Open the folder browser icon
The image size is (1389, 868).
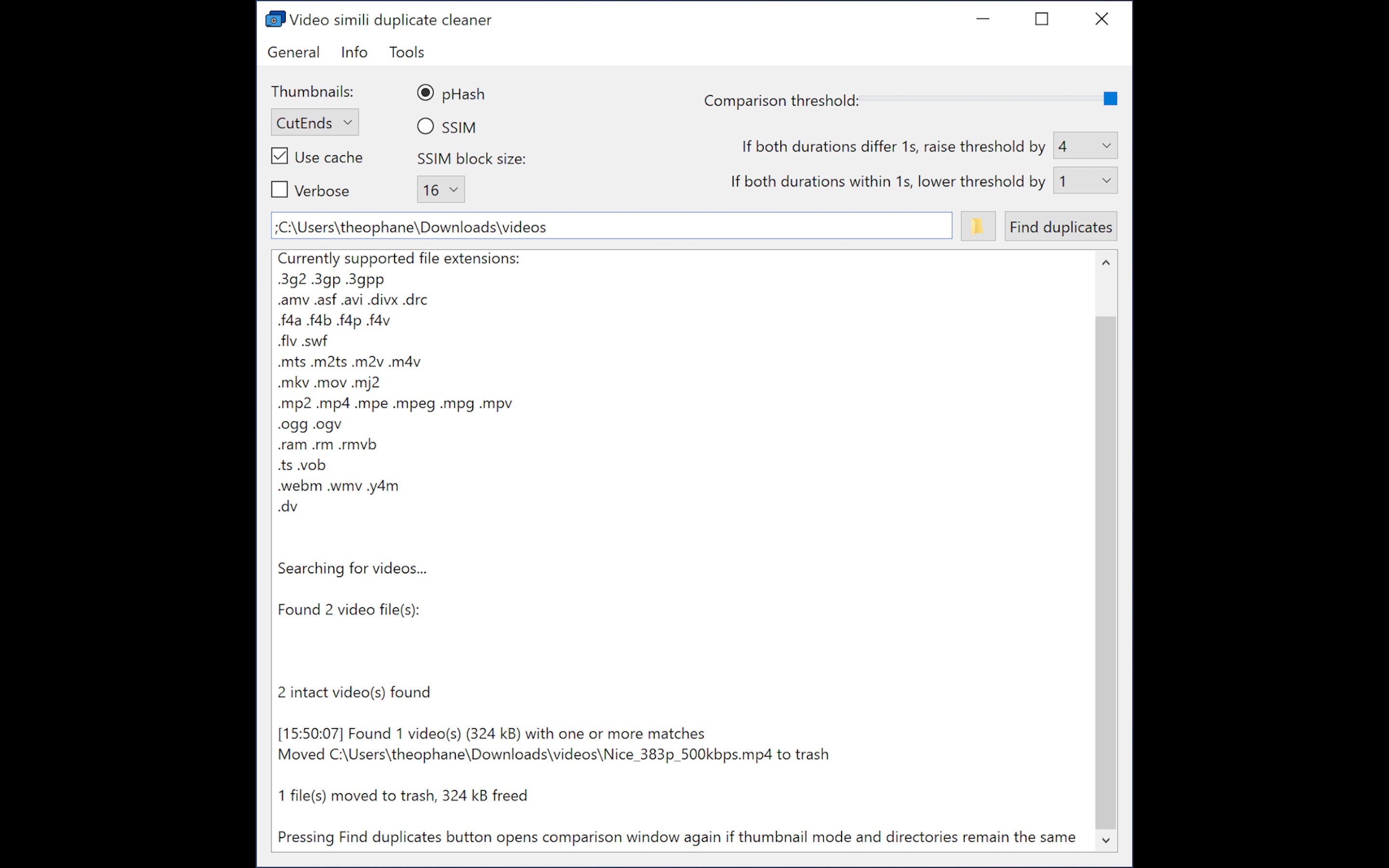click(x=978, y=226)
